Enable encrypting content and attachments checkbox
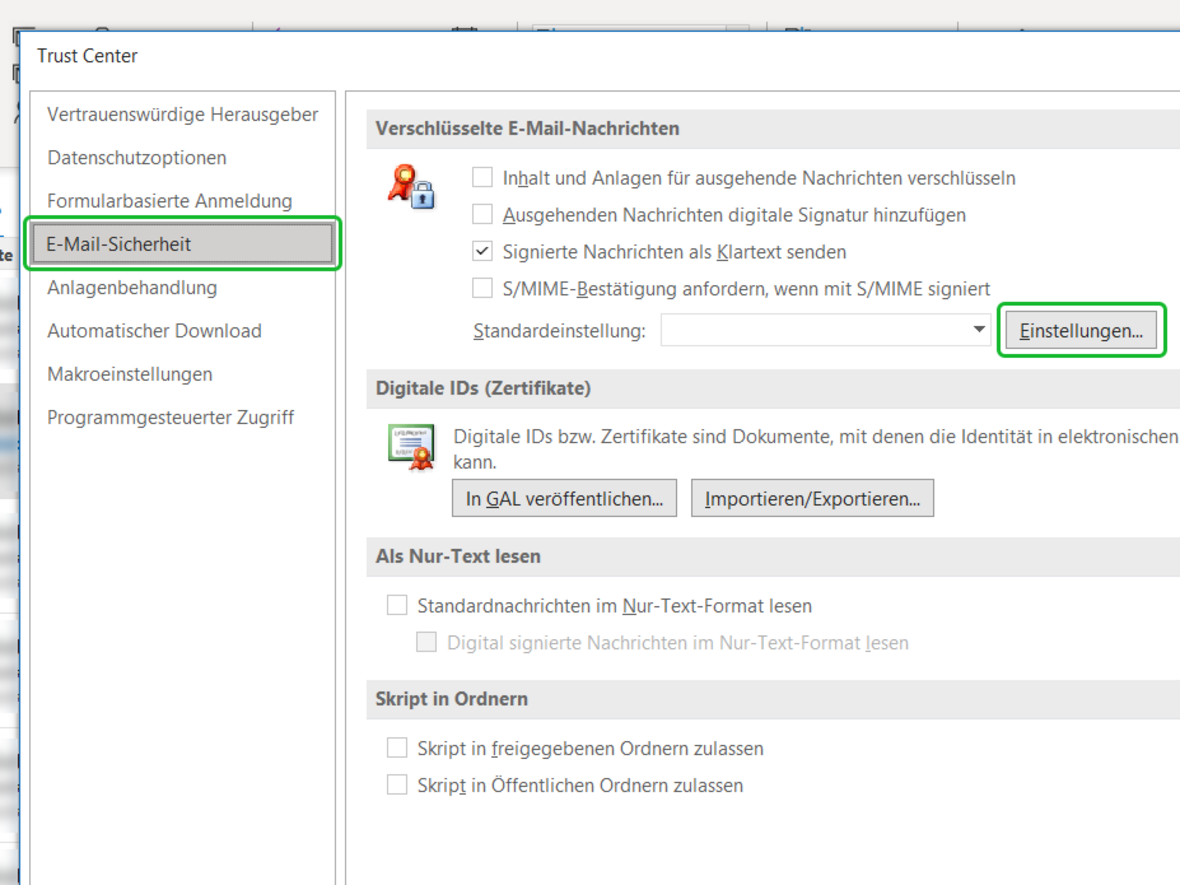1180x885 pixels. point(483,178)
